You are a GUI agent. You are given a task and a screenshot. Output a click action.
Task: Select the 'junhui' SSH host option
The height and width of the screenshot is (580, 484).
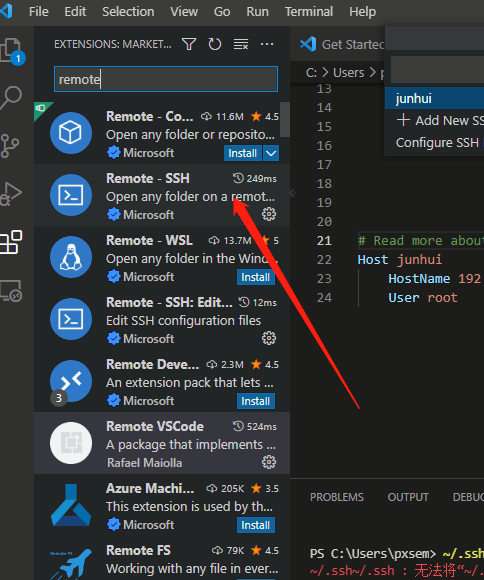pos(434,98)
